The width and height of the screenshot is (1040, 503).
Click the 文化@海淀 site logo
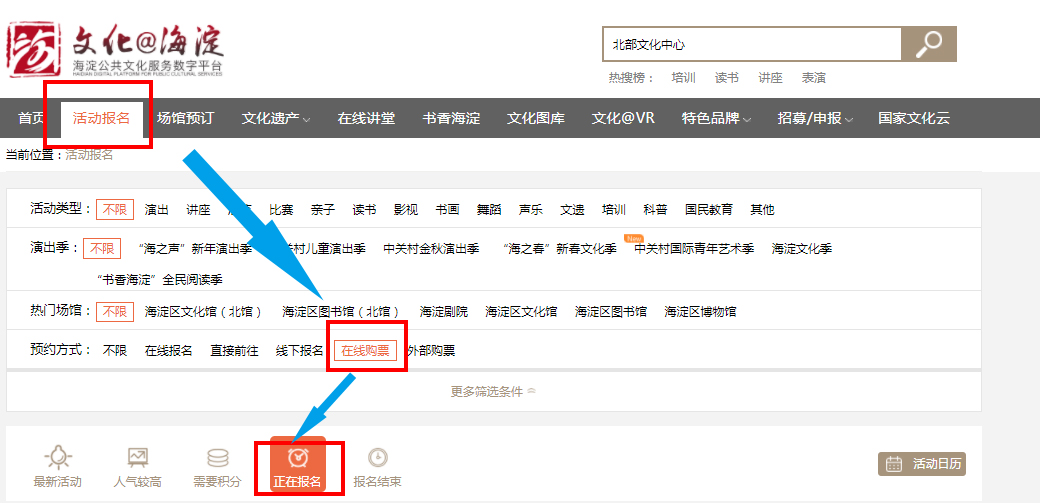click(115, 48)
